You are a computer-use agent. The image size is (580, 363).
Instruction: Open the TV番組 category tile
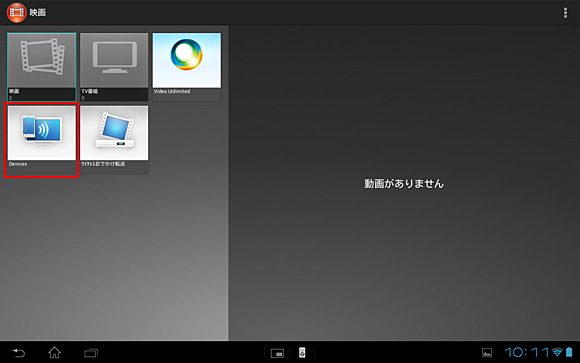click(x=114, y=67)
